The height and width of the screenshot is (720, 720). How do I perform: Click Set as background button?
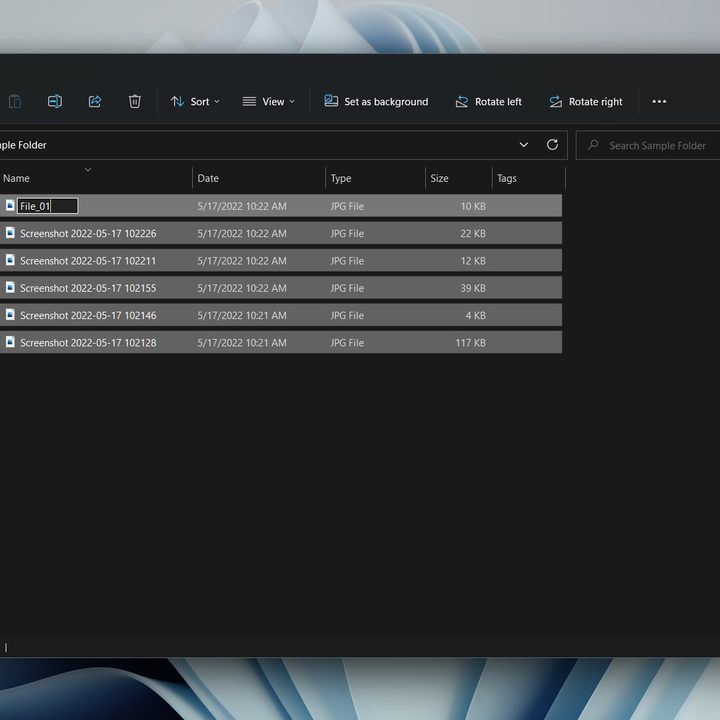(x=376, y=101)
